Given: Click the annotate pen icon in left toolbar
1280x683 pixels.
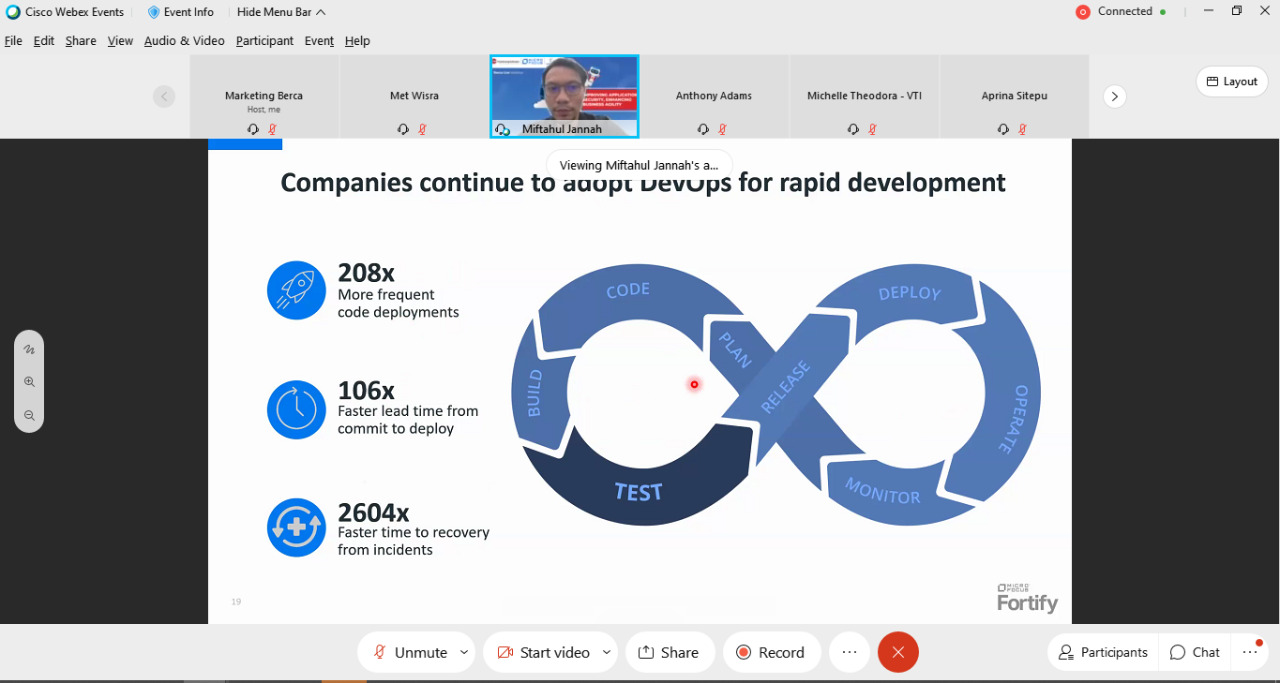Looking at the screenshot, I should click(29, 349).
